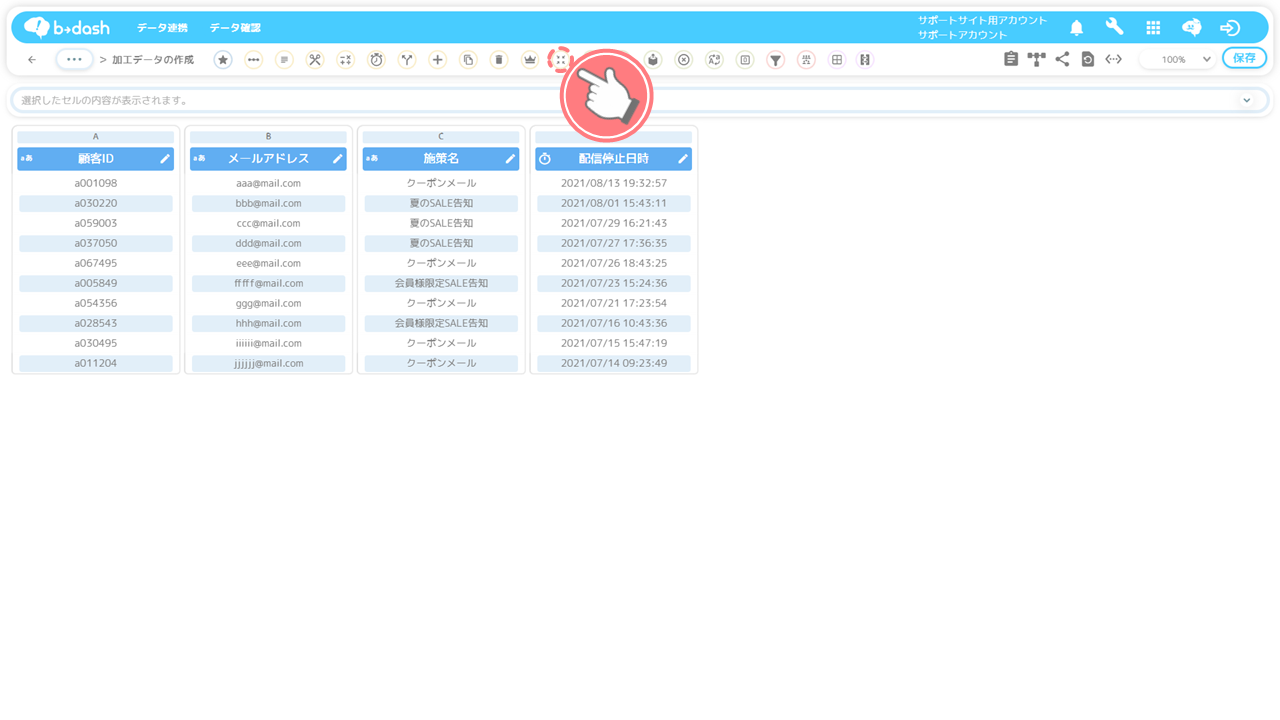The image size is (1280, 720).
Task: Click the b→dash logo
Action: coord(67,27)
